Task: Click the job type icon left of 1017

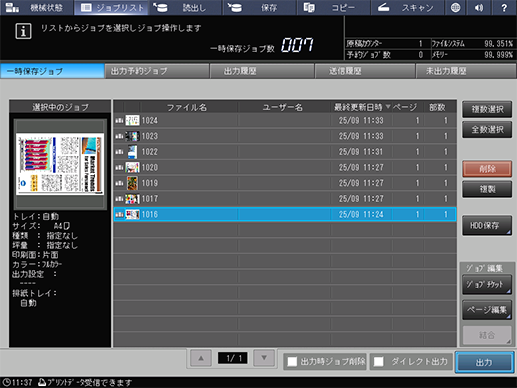Action: (x=119, y=199)
